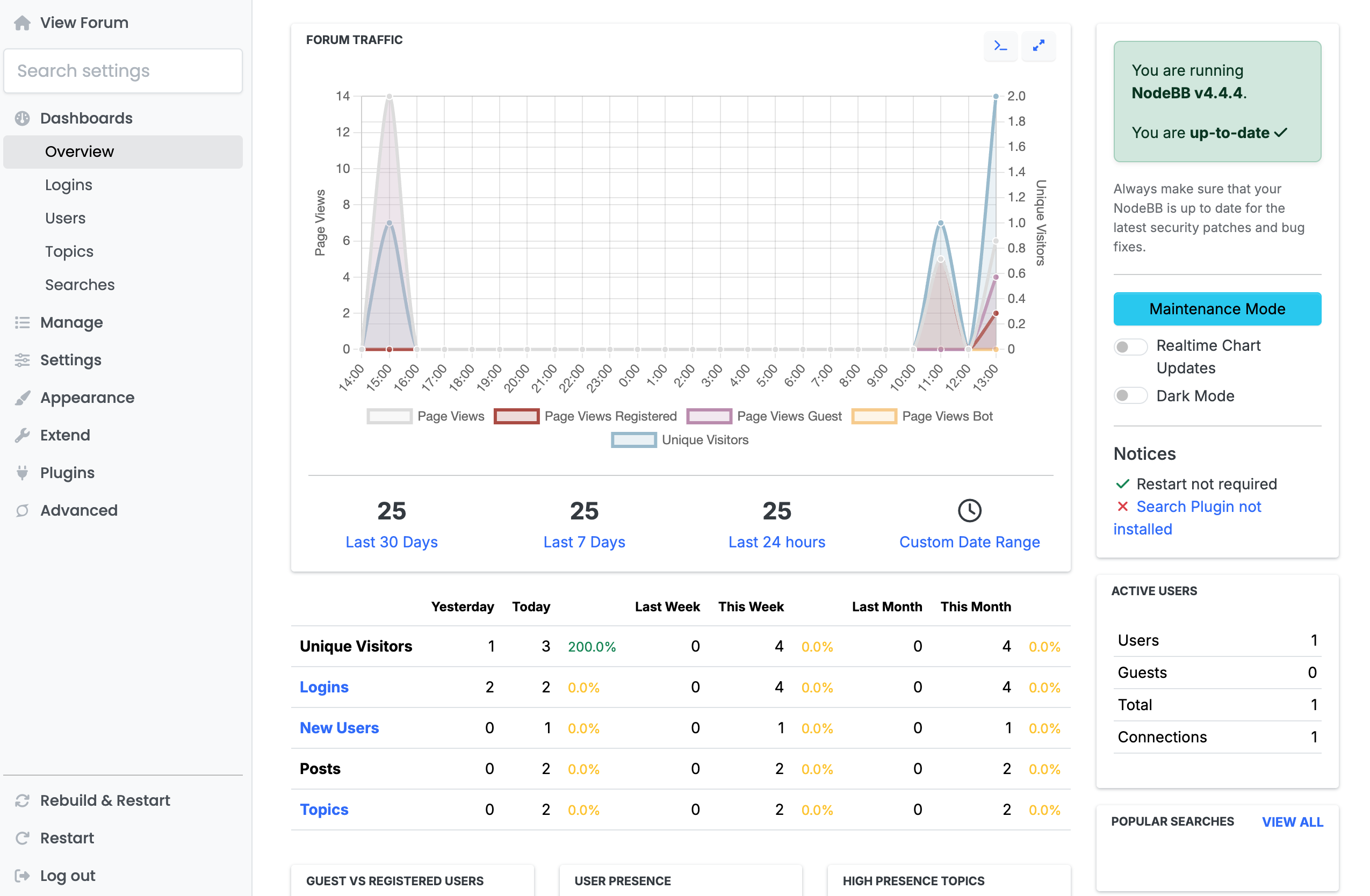Viewport: 1370px width, 896px height.
Task: Enable Realtime Chart Updates
Action: pos(1130,346)
